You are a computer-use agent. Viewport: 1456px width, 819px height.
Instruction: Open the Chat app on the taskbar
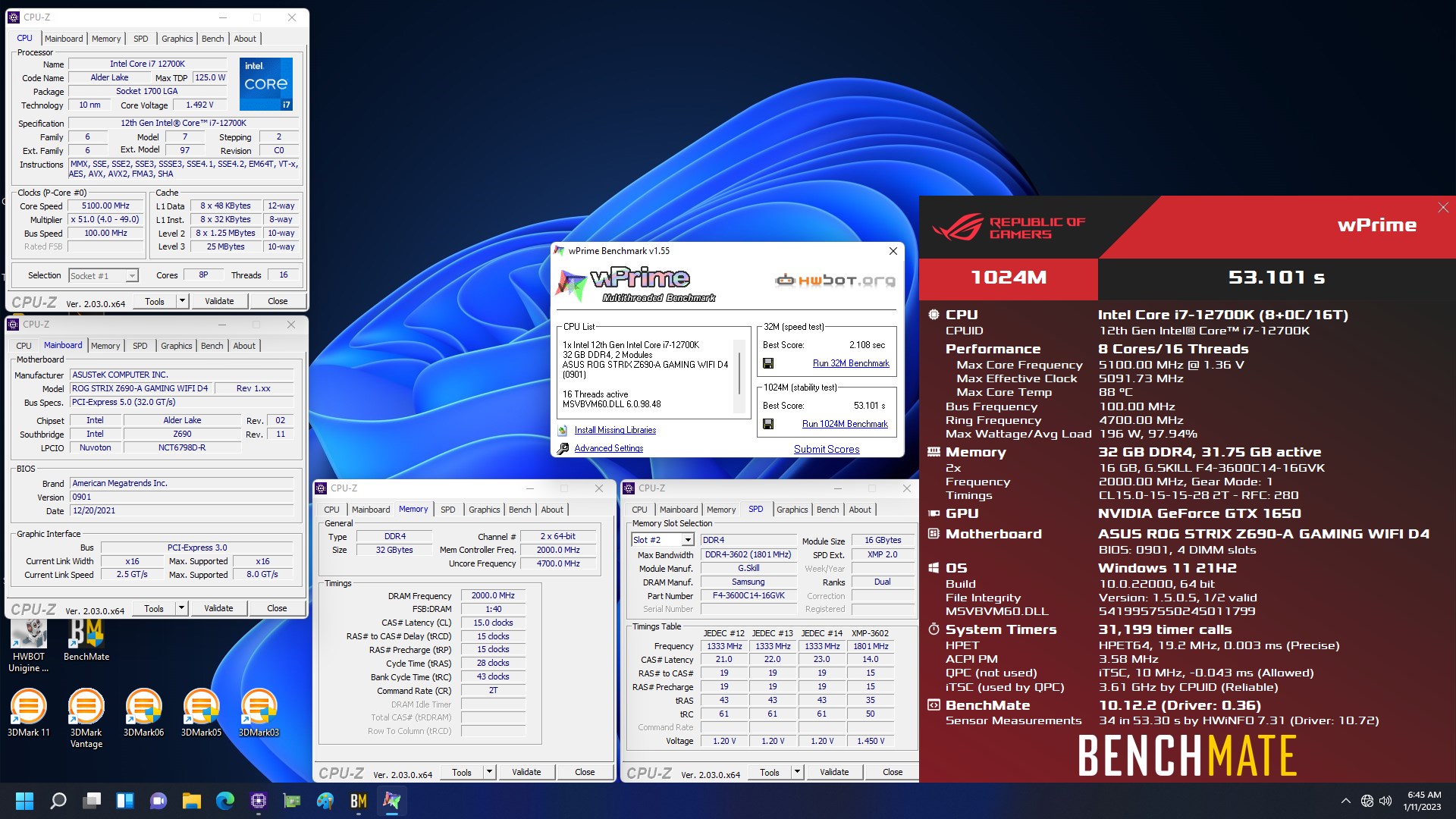coord(158,801)
